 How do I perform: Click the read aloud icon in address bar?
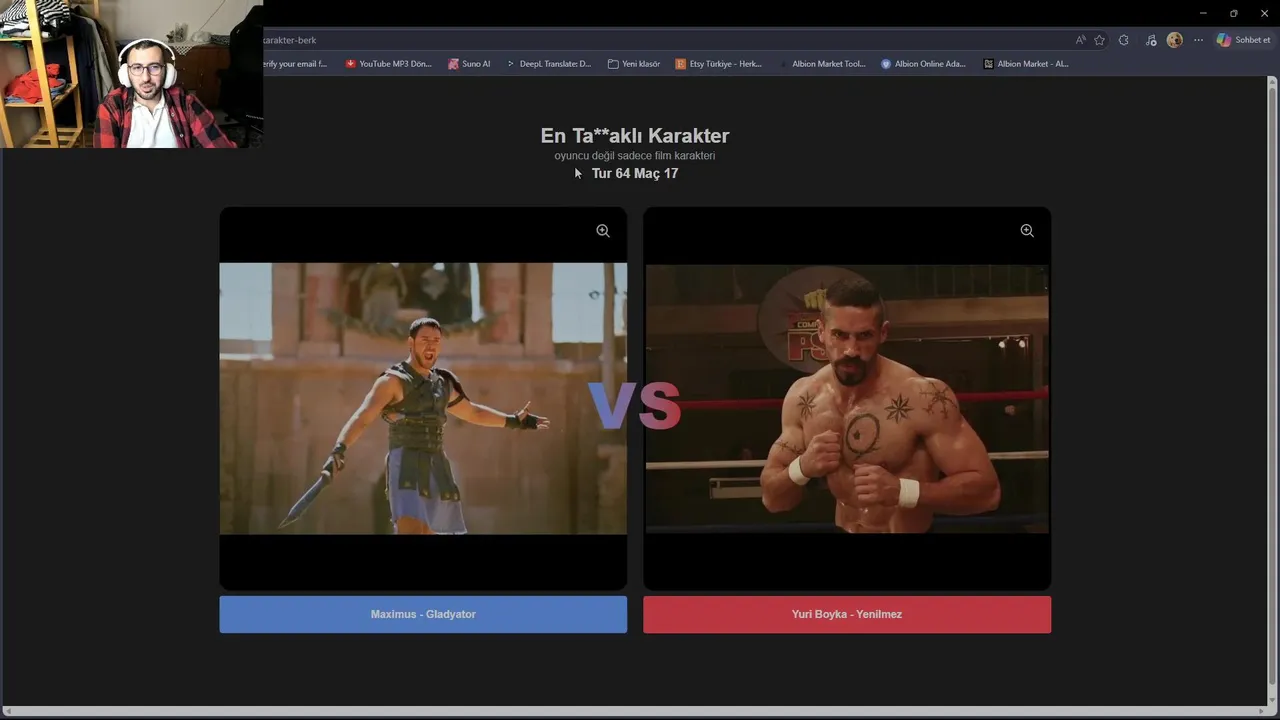coord(1080,40)
